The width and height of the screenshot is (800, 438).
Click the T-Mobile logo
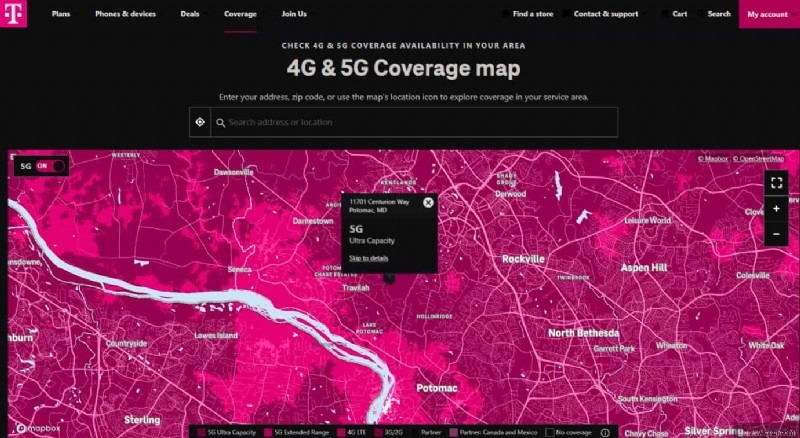click(x=13, y=13)
